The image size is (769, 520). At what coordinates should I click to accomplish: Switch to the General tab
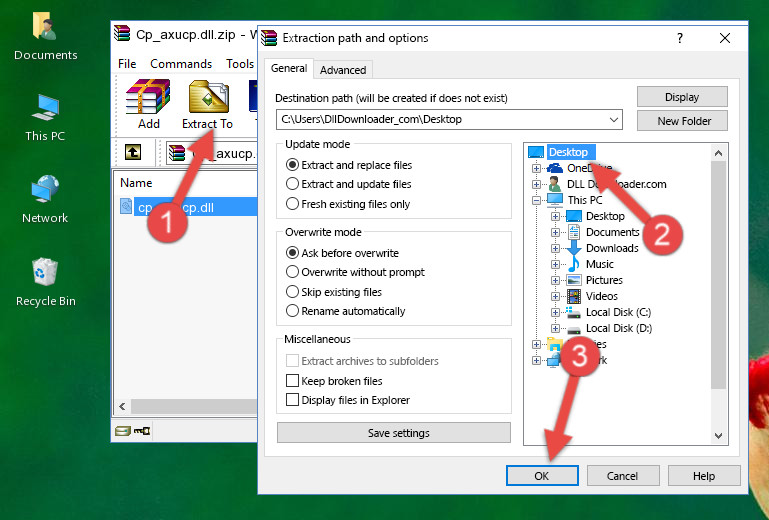(289, 68)
